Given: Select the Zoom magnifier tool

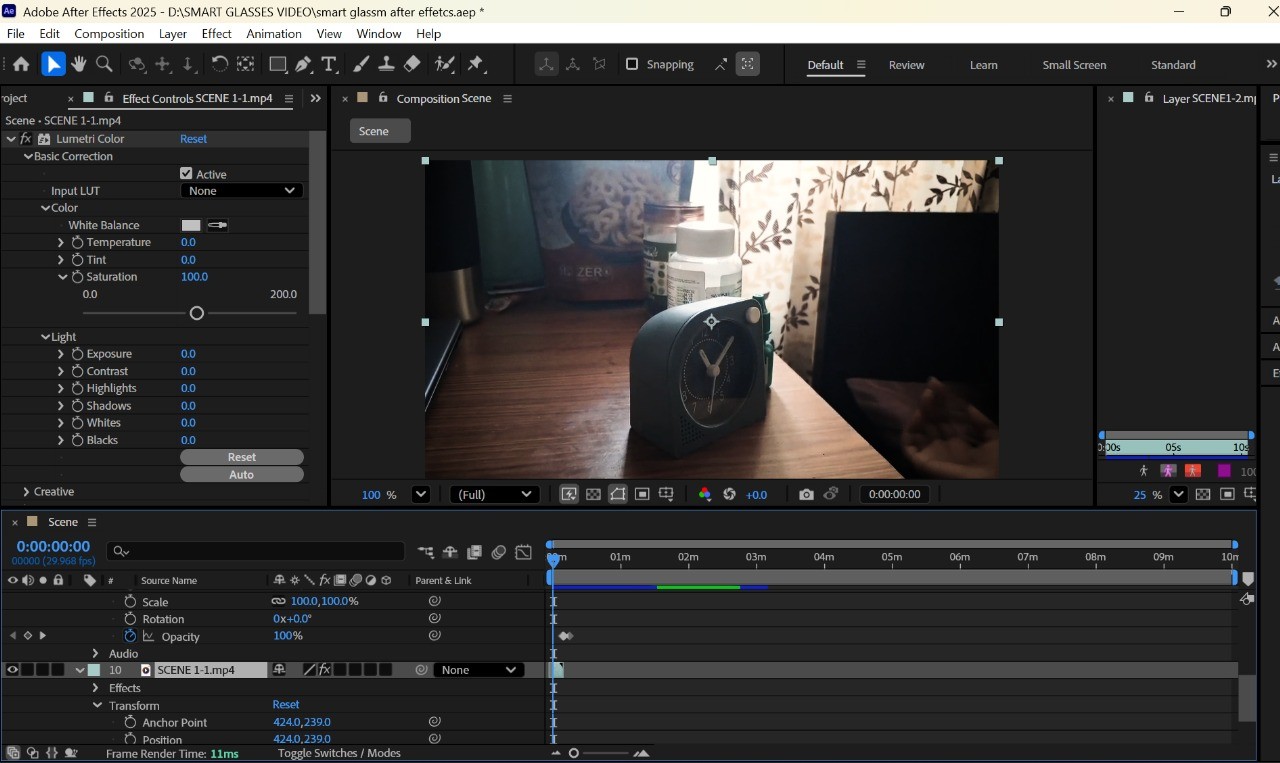Looking at the screenshot, I should (x=104, y=64).
